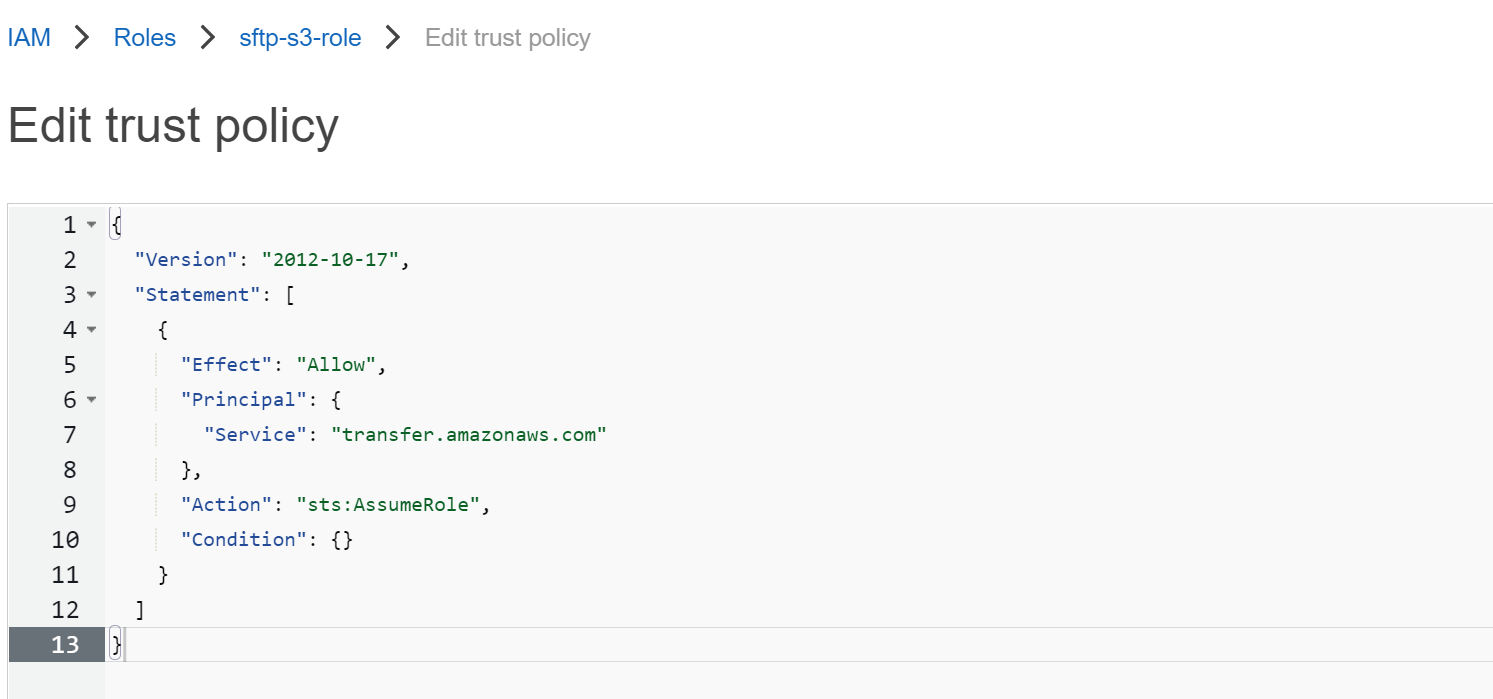Viewport: 1493px width, 699px height.
Task: Click the chevron before Edit trust policy
Action: pyautogui.click(x=394, y=38)
